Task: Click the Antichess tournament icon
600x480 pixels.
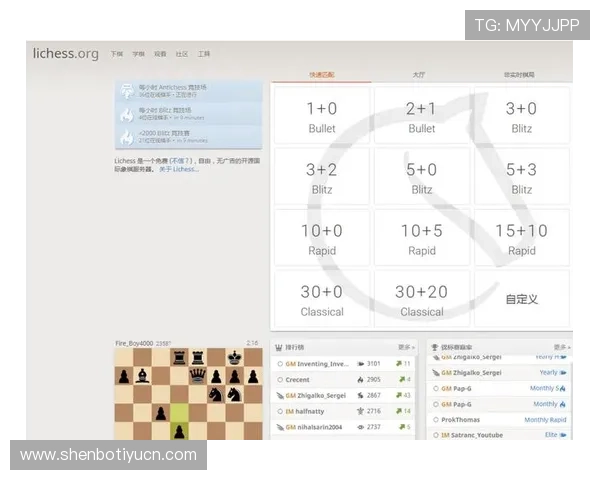Action: (x=127, y=91)
